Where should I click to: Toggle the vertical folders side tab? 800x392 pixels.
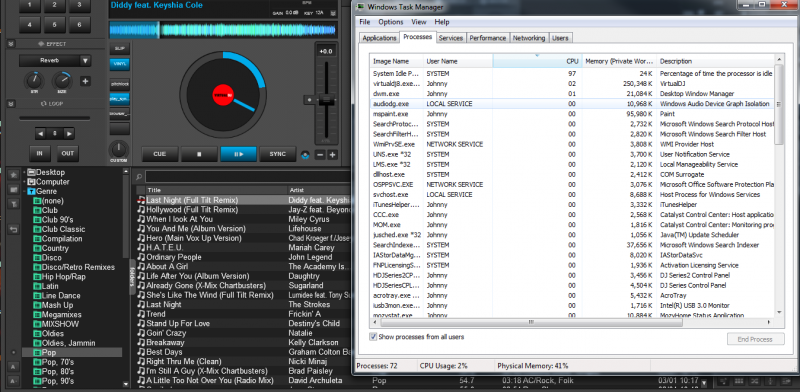pyautogui.click(x=132, y=277)
